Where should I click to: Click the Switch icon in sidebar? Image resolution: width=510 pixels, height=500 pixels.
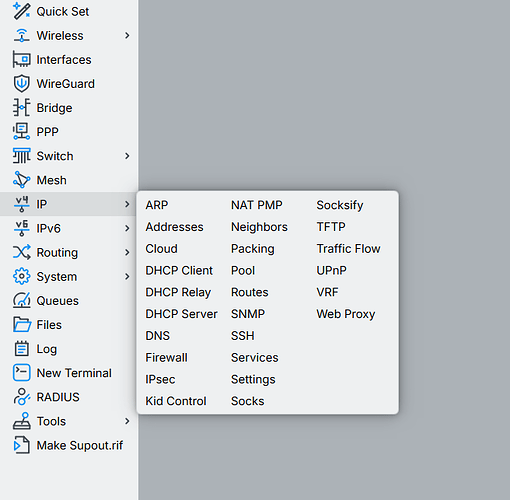(21, 156)
